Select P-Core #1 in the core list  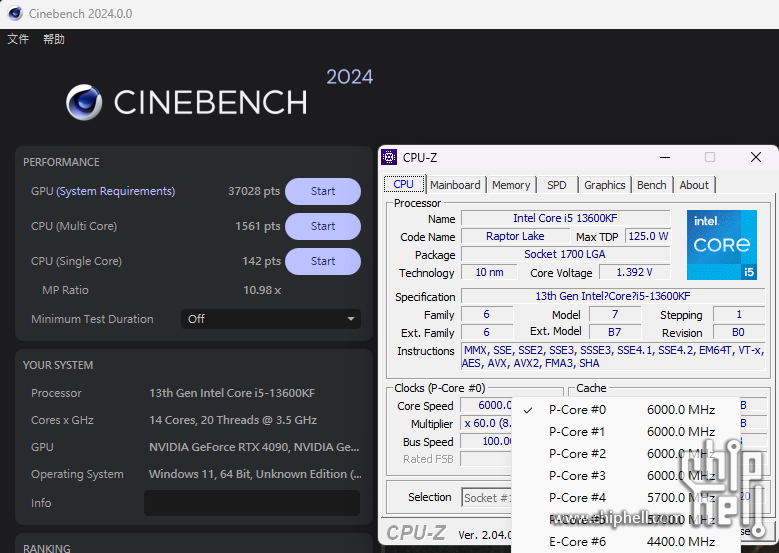[x=625, y=432]
